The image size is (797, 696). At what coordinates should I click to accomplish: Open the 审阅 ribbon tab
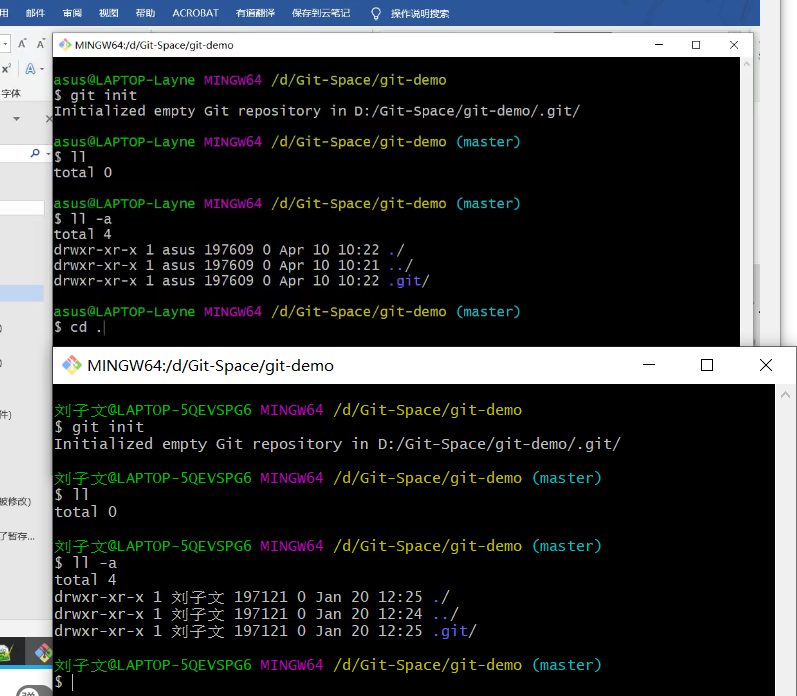[x=72, y=13]
